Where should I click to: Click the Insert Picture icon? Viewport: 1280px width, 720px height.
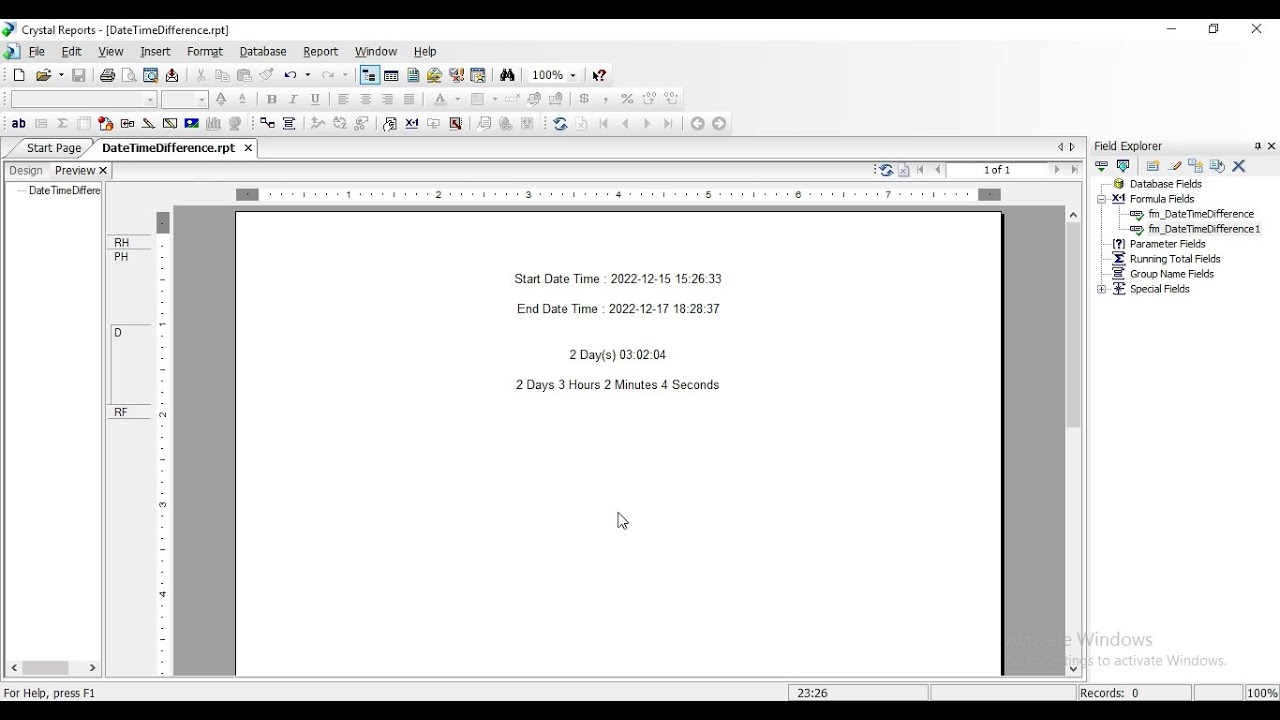[x=191, y=124]
